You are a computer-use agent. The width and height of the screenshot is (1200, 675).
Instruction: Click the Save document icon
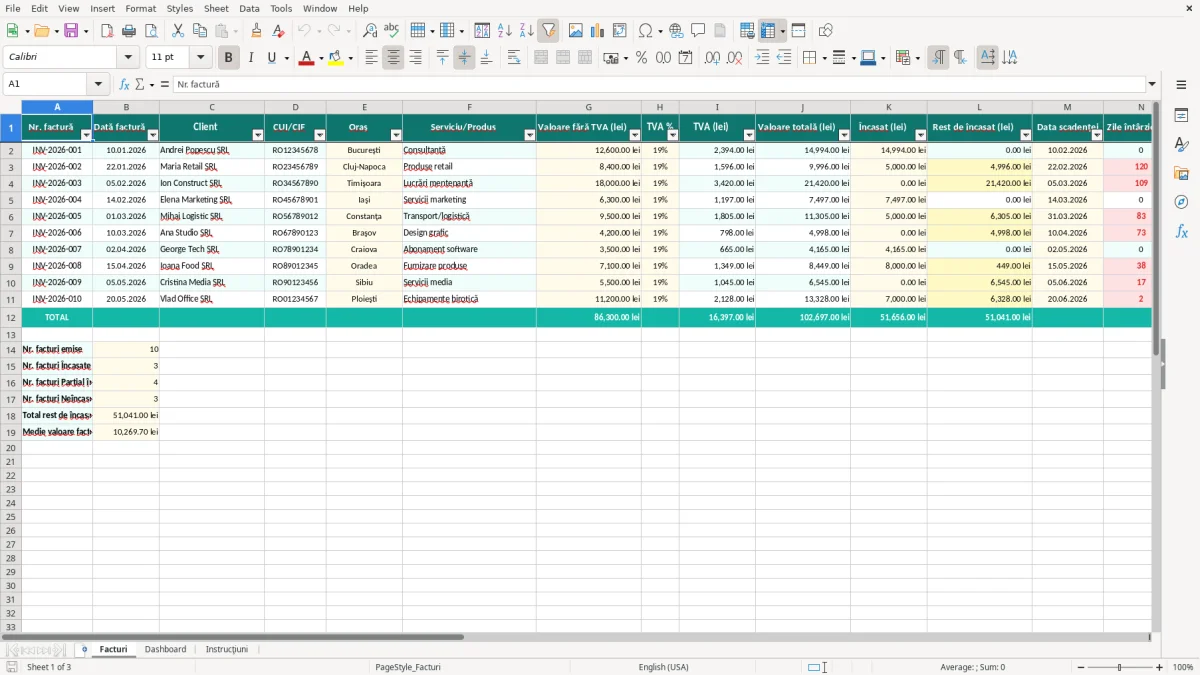tap(71, 31)
